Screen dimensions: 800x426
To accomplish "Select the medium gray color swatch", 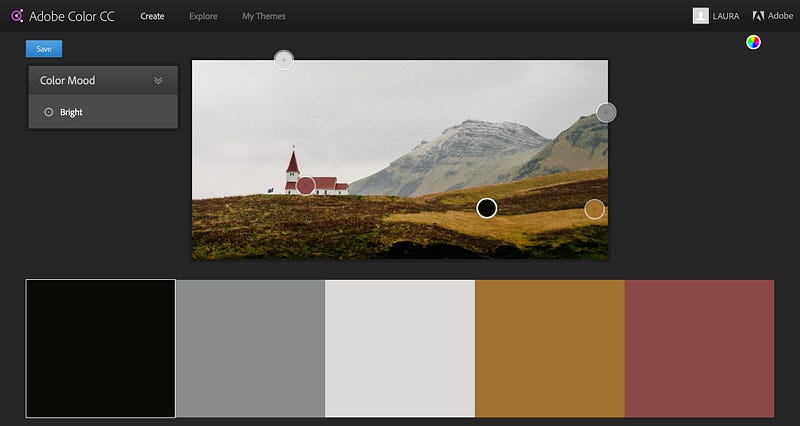I will (251, 348).
